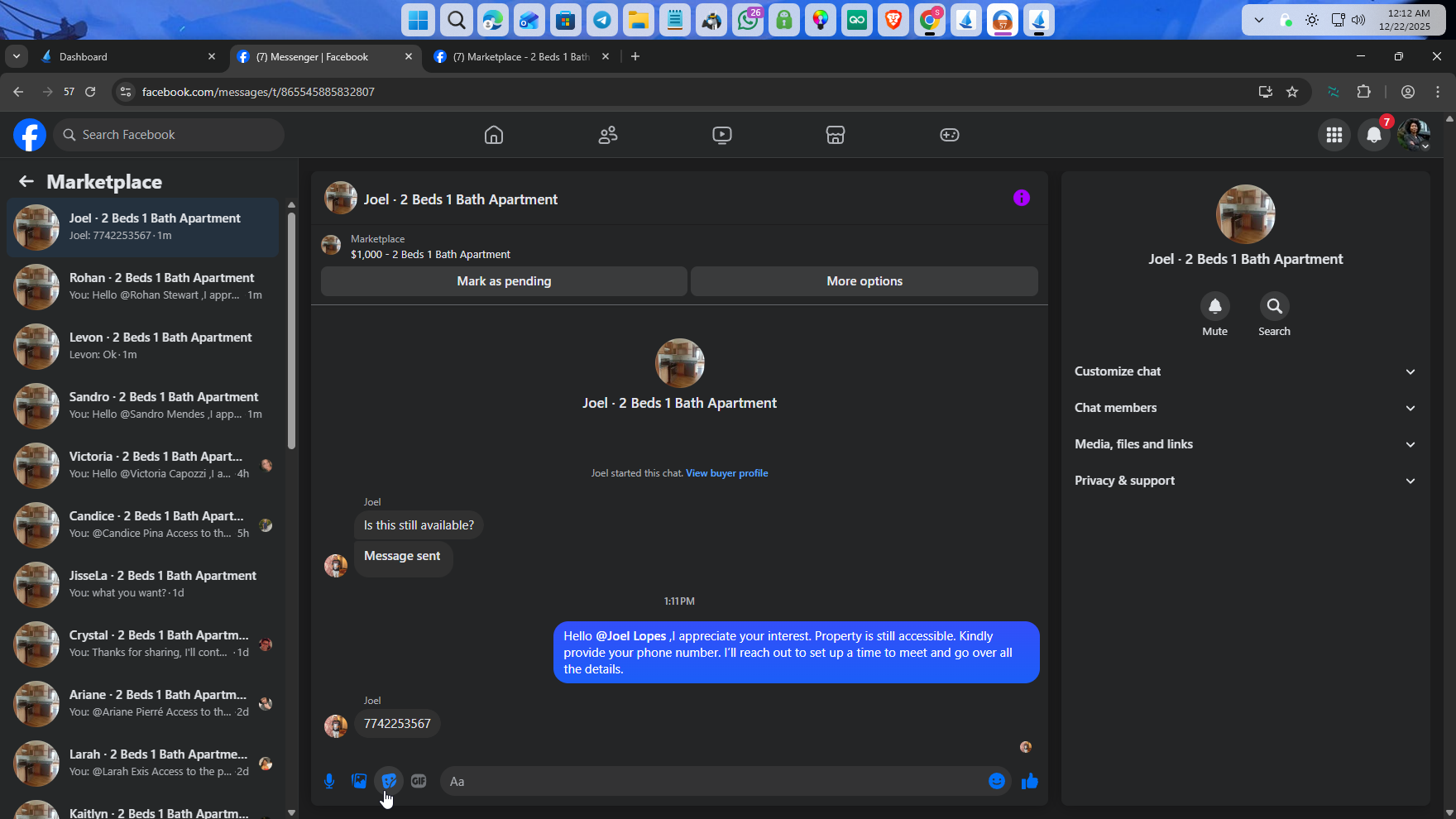Choose a sticker in message composer

pyautogui.click(x=389, y=781)
